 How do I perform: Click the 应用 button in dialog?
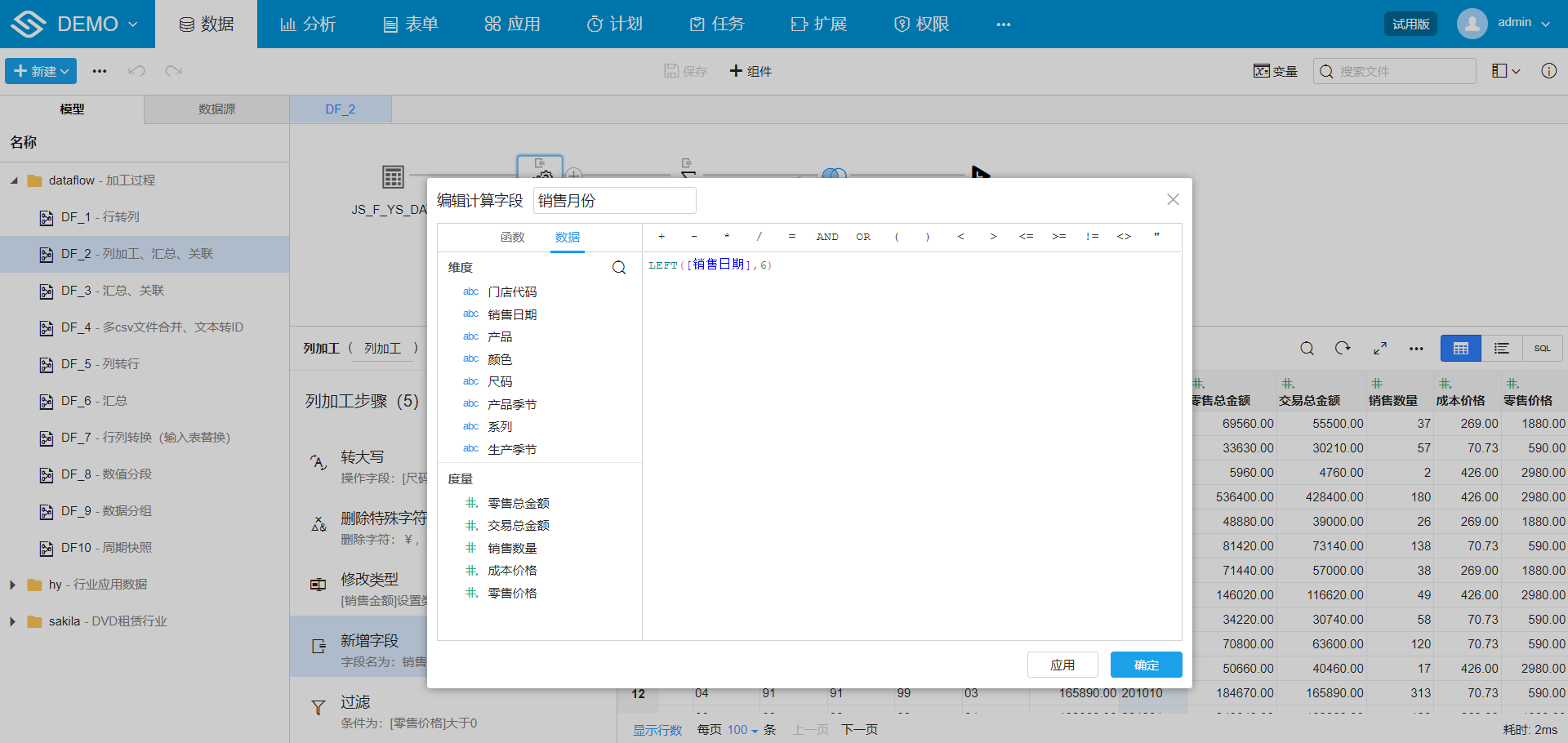(x=1062, y=665)
